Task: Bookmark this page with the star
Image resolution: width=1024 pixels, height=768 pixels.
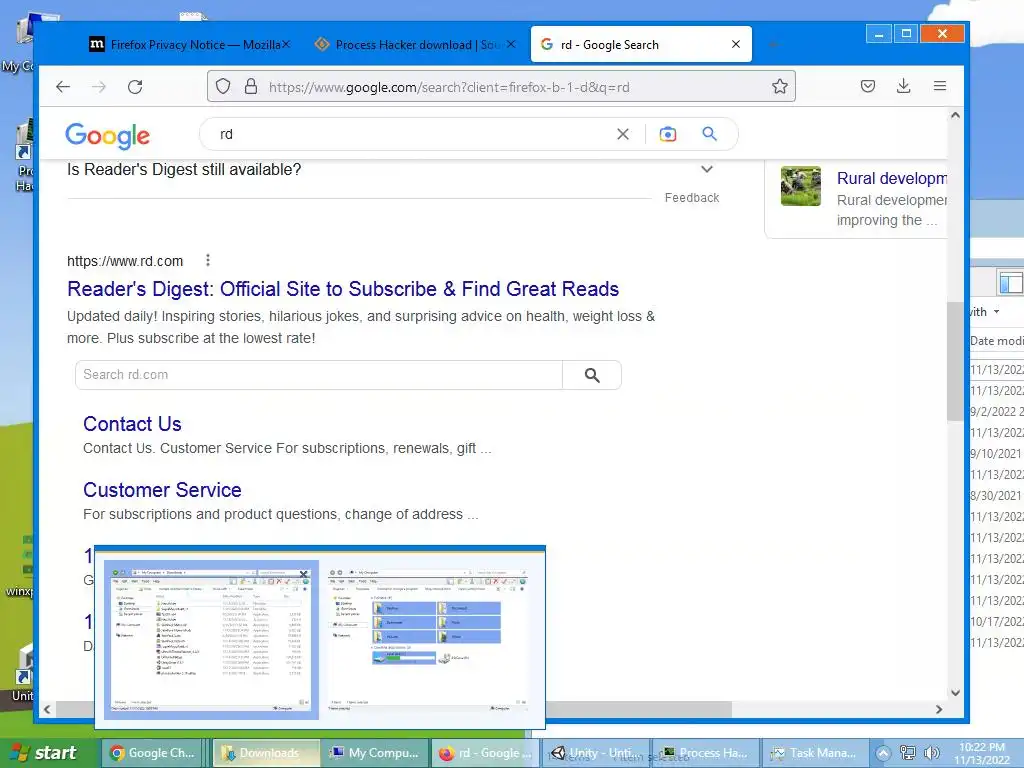Action: pyautogui.click(x=780, y=86)
